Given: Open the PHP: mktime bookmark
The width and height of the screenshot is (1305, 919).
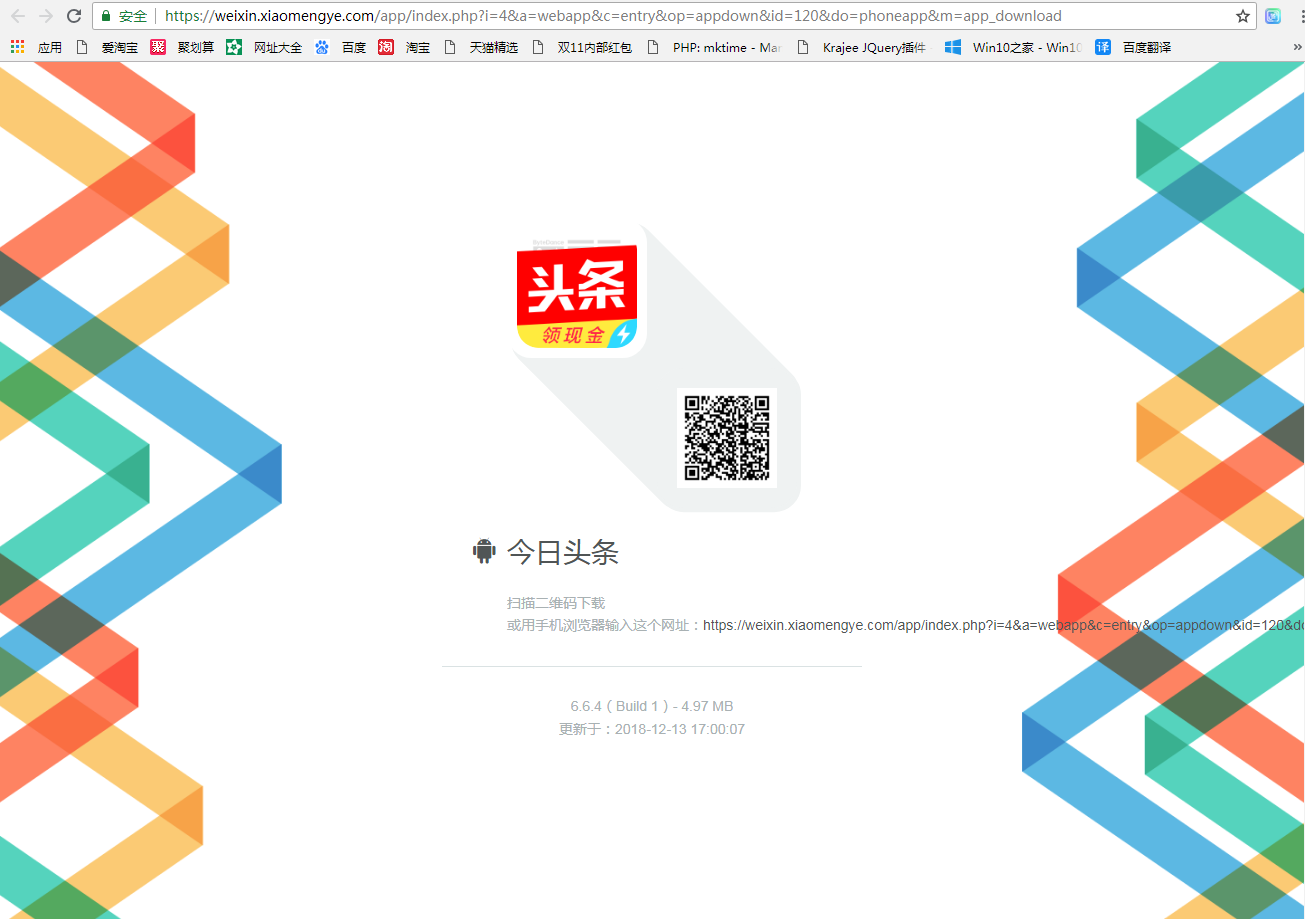Looking at the screenshot, I should pyautogui.click(x=714, y=47).
